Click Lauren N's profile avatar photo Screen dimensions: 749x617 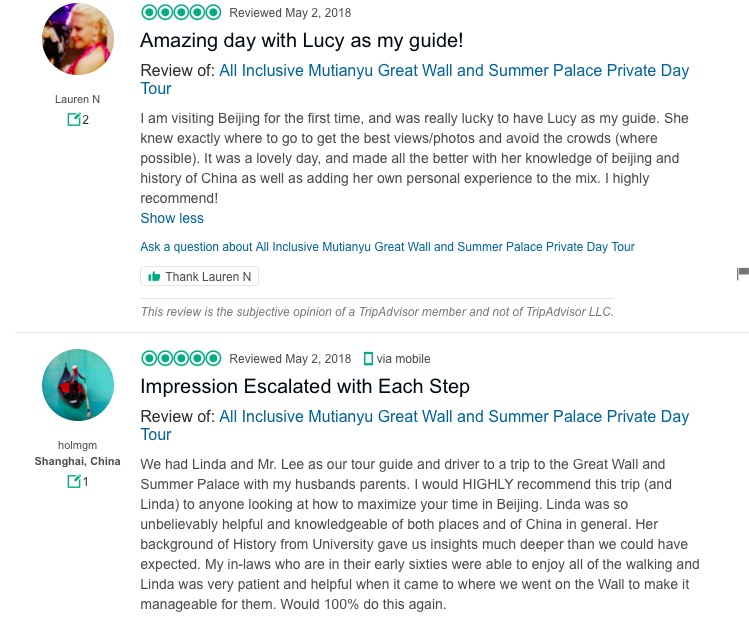(78, 39)
